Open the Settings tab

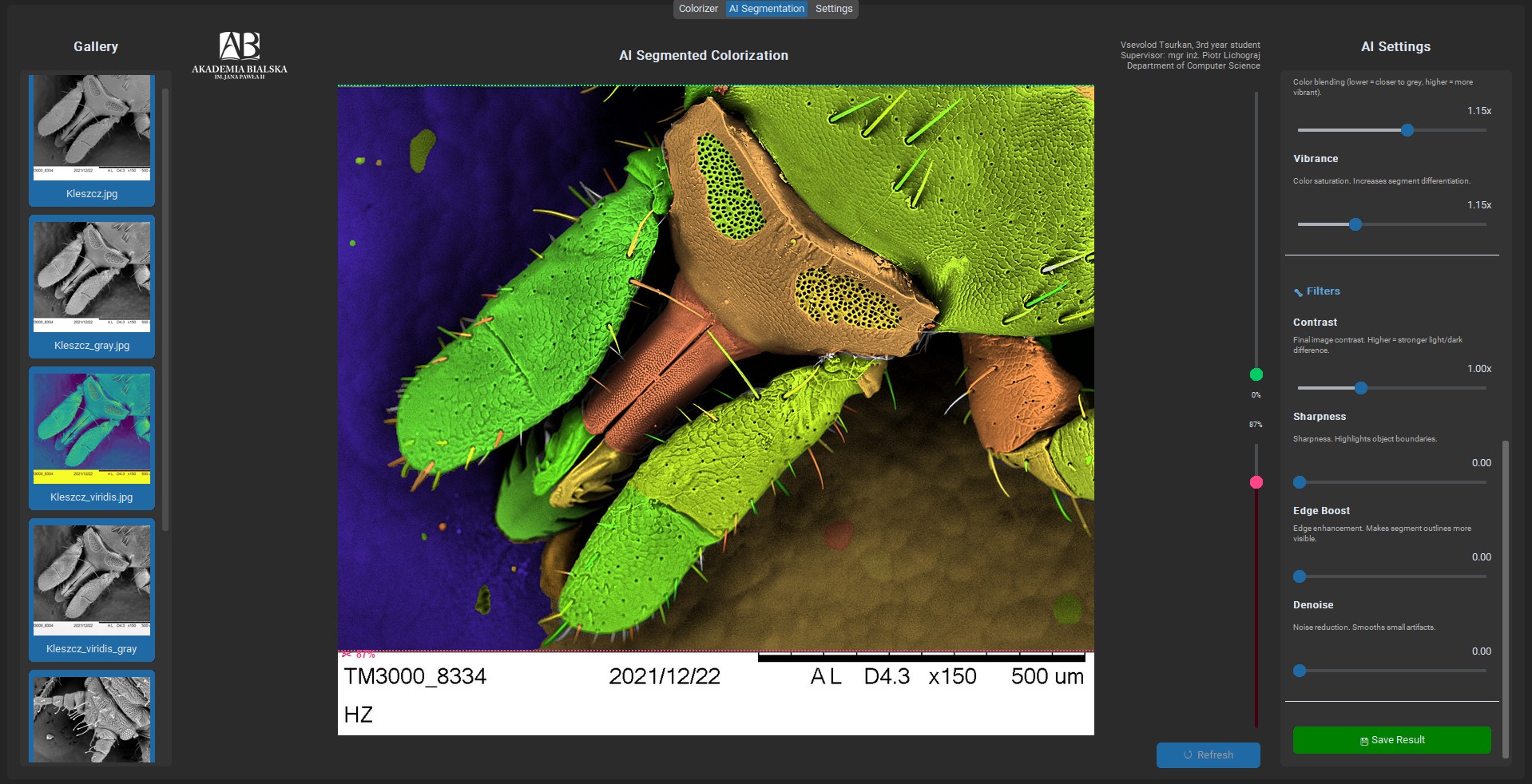tap(834, 9)
